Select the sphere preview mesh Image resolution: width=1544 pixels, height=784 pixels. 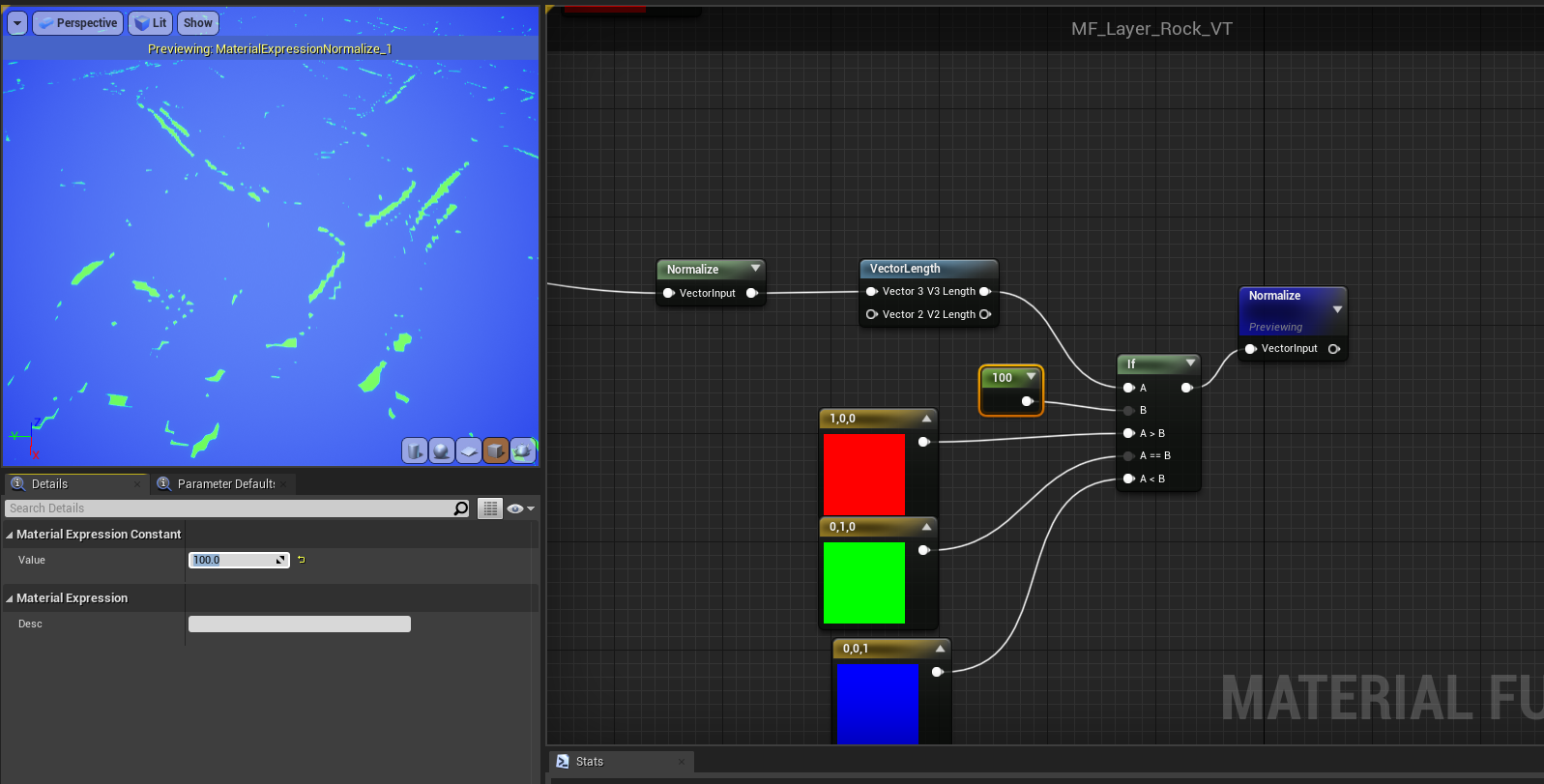pyautogui.click(x=442, y=450)
